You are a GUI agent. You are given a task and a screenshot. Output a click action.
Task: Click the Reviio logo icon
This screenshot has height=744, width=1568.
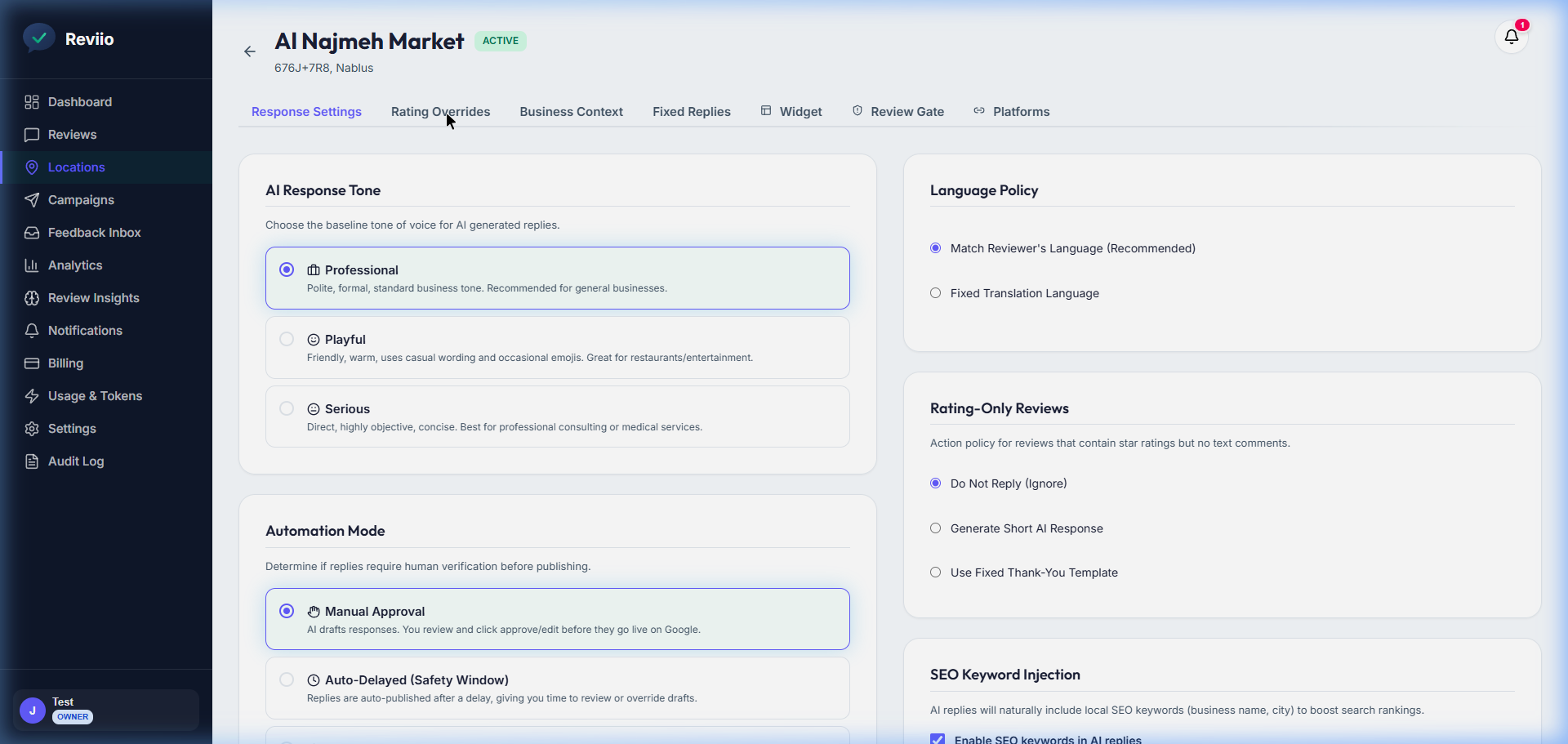[x=38, y=38]
